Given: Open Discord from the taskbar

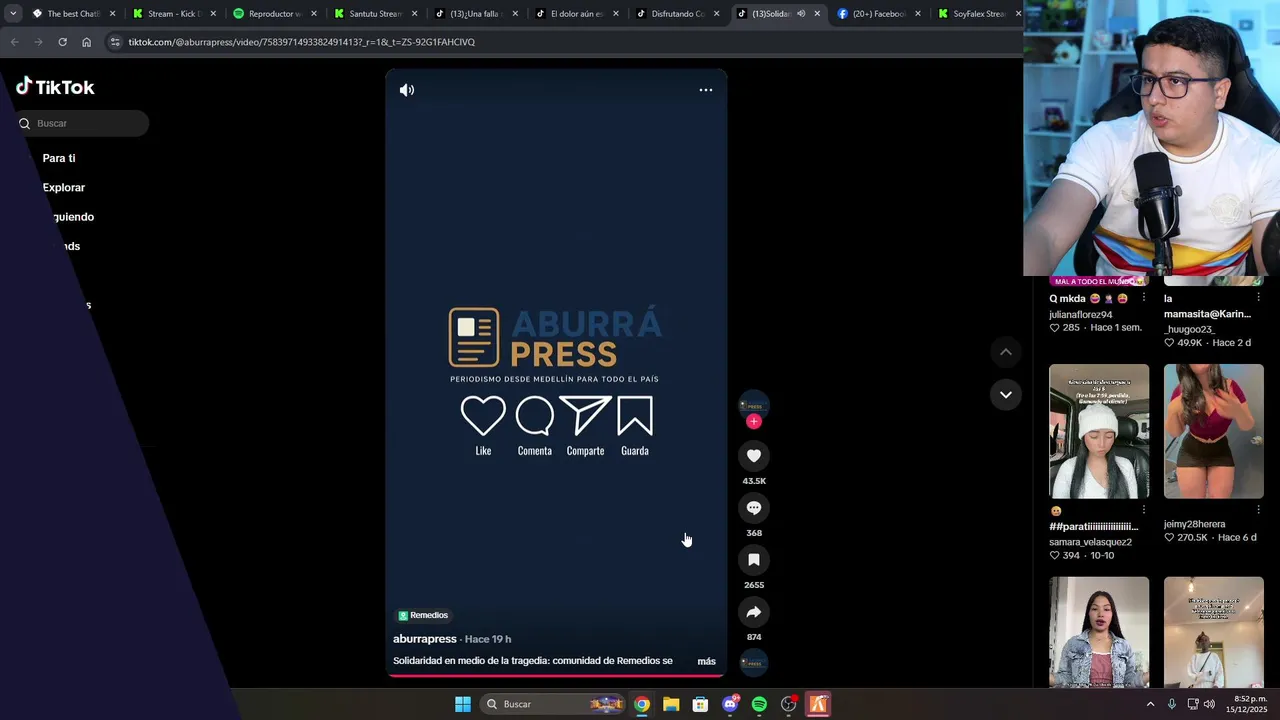Looking at the screenshot, I should [x=730, y=704].
